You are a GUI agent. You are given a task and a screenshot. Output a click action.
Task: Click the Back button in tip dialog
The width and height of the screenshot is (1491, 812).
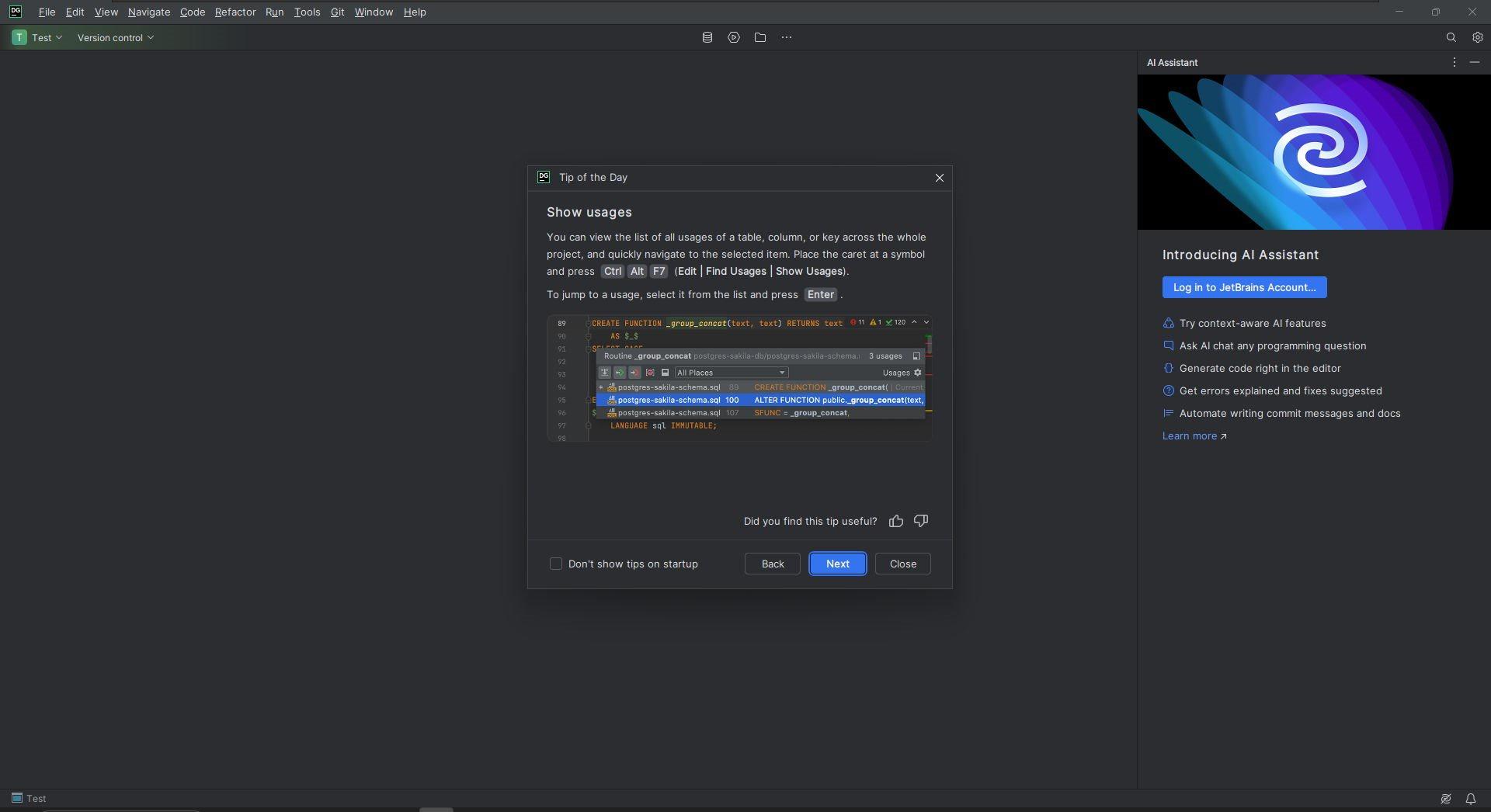point(772,564)
